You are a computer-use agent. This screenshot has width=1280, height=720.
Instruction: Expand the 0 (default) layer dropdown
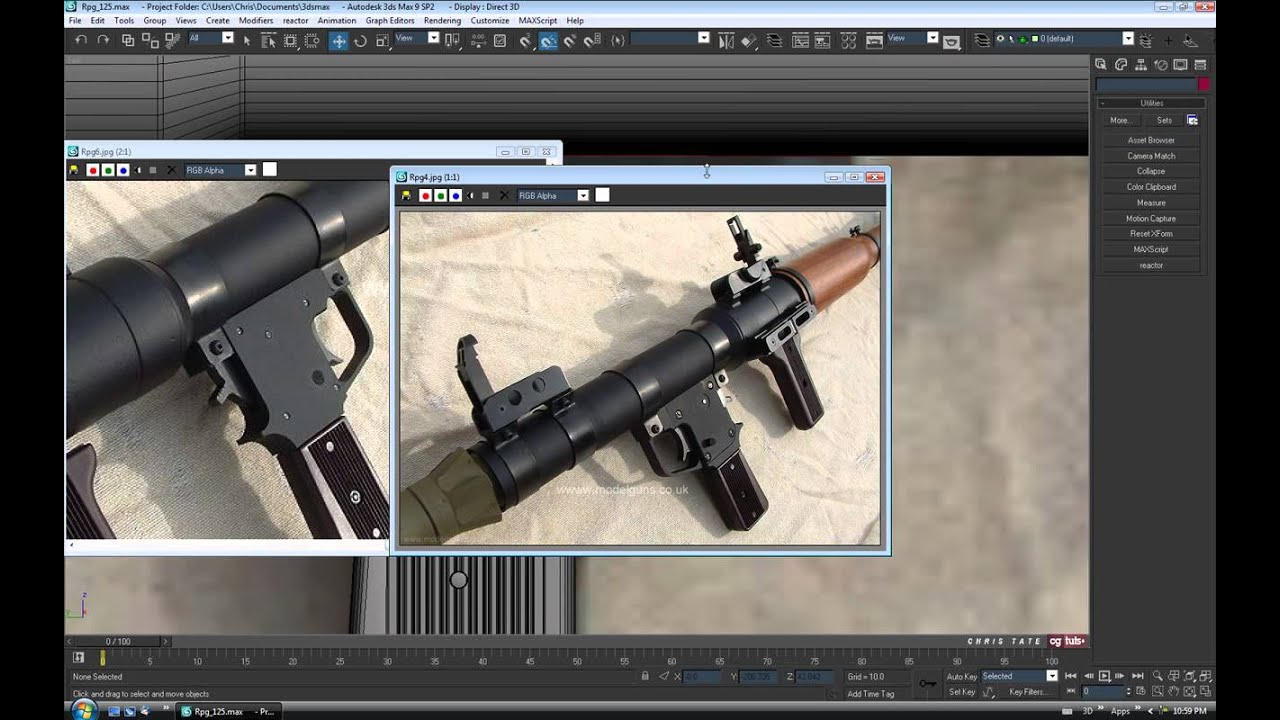[1127, 39]
